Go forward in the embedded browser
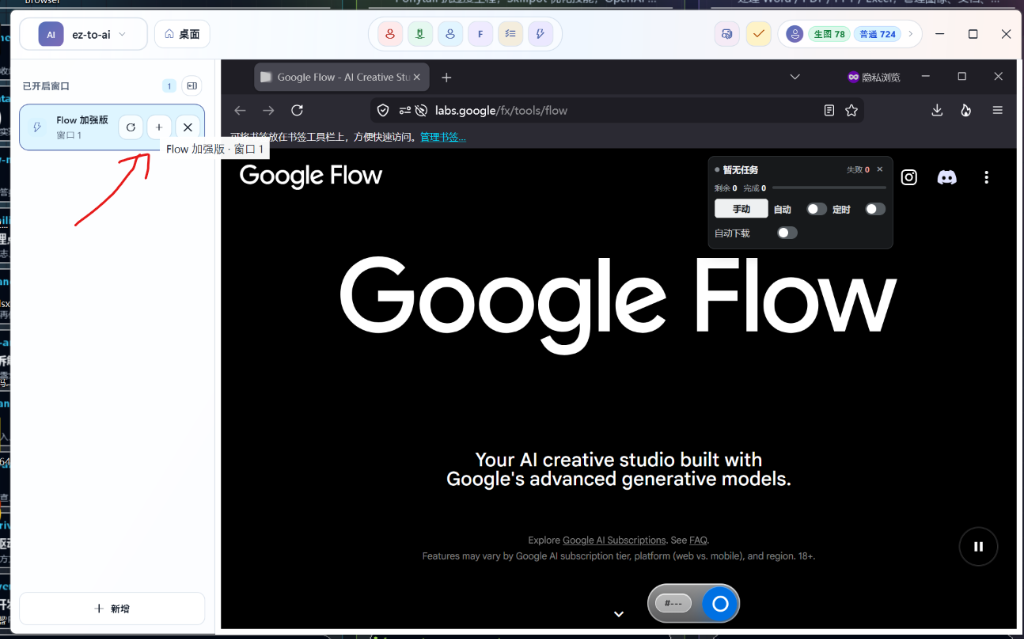This screenshot has width=1024, height=639. click(x=268, y=110)
